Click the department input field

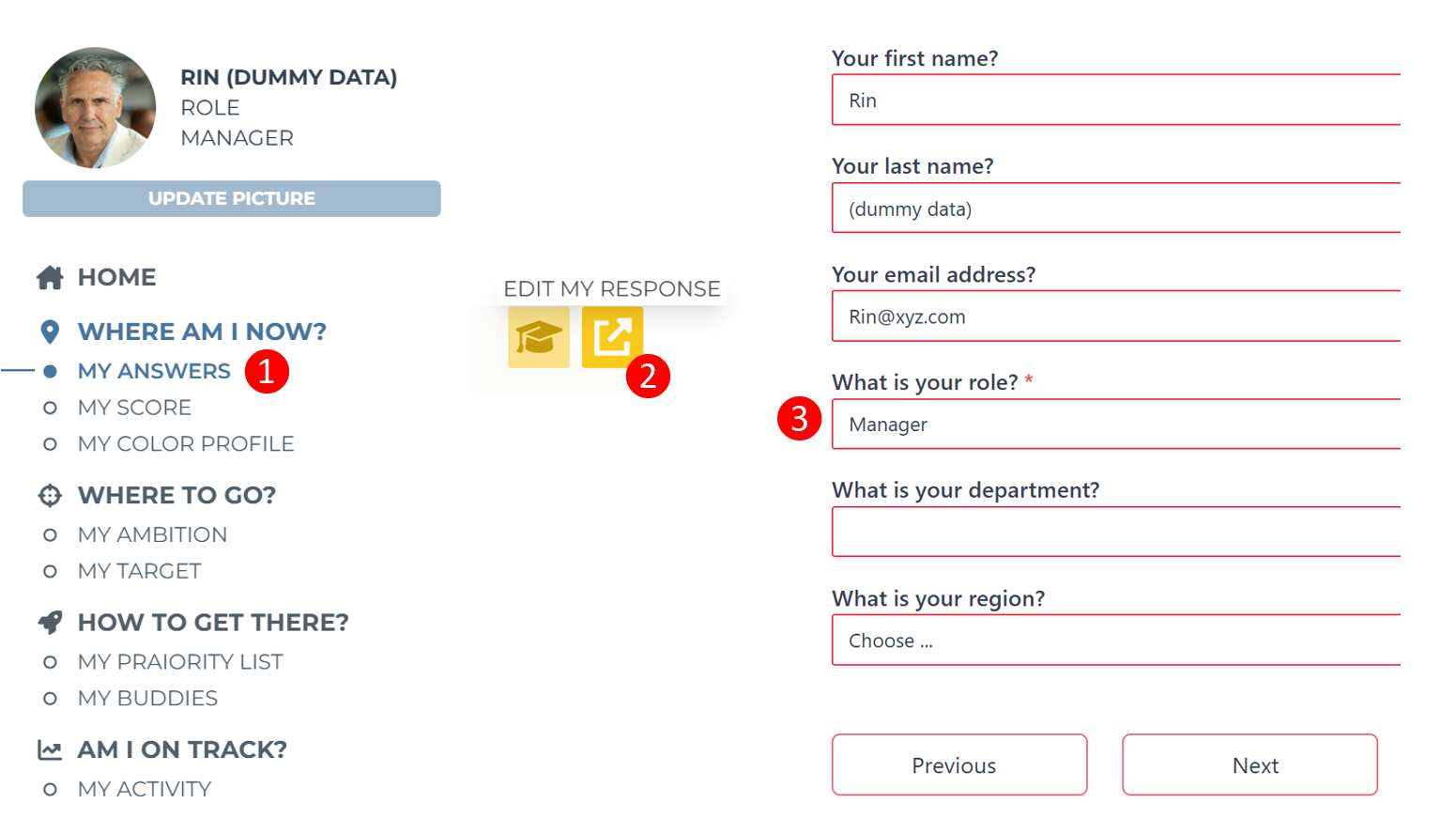[x=1116, y=533]
